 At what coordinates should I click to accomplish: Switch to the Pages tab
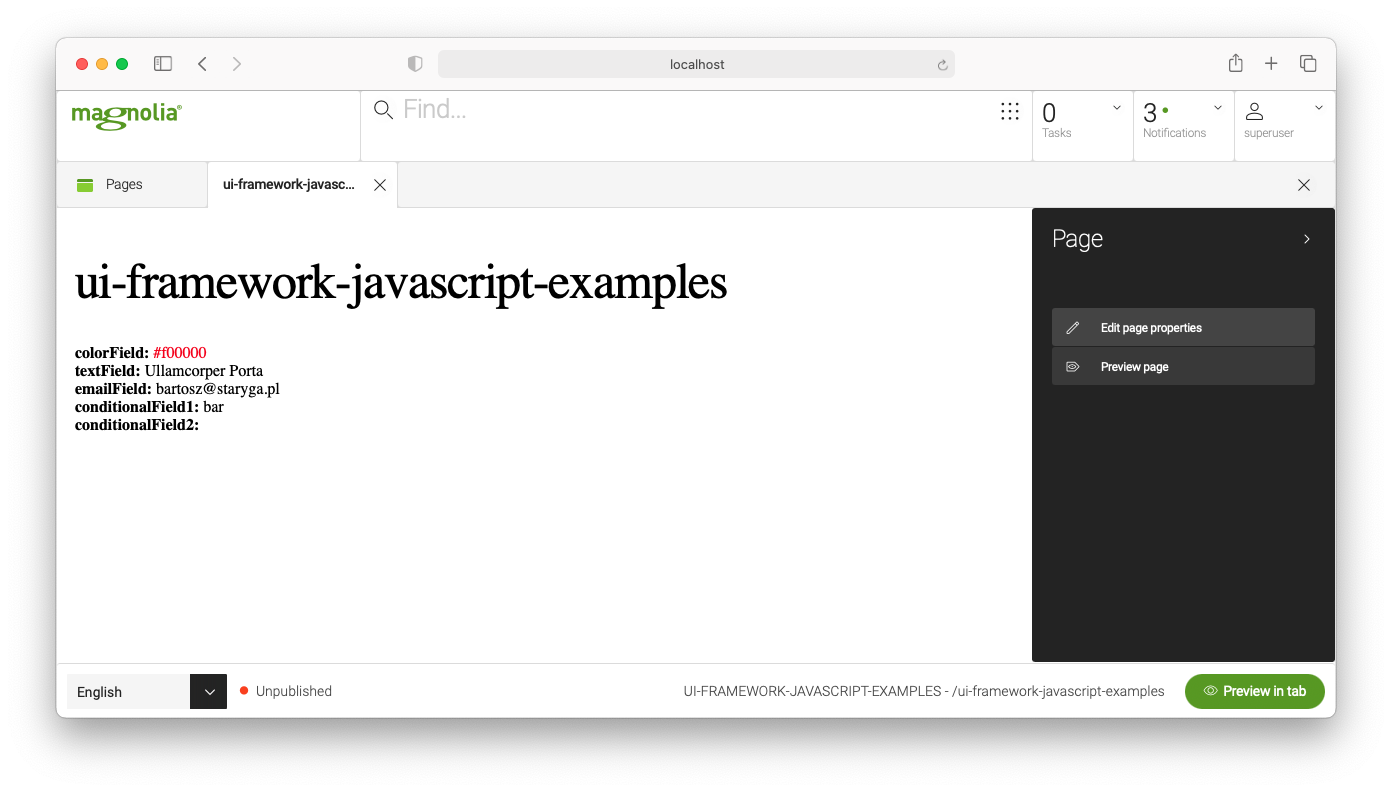(x=123, y=184)
